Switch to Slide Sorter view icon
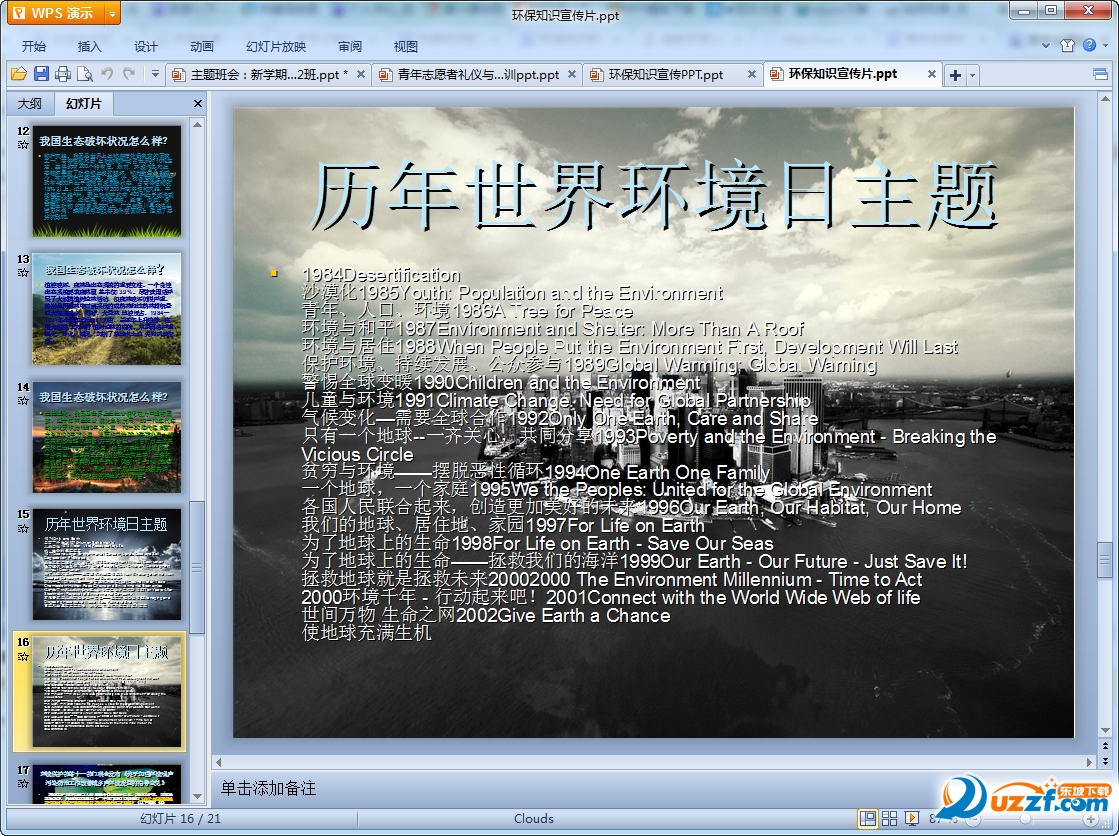This screenshot has height=836, width=1119. pos(889,818)
